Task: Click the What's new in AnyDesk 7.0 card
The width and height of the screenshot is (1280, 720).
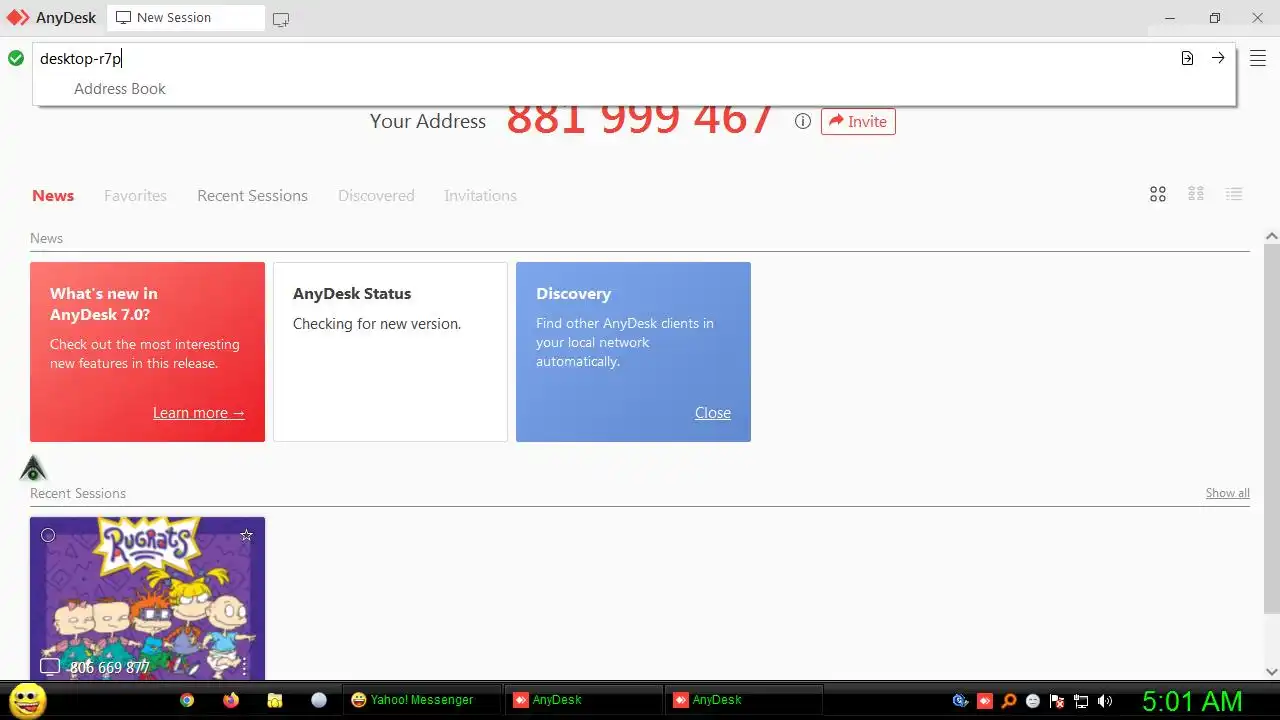Action: 147,352
